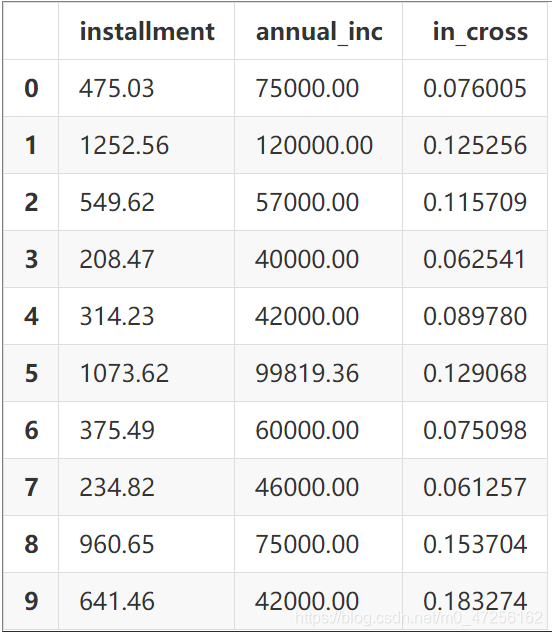This screenshot has width=552, height=636.
Task: Click installment value 314.23
Action: 117,316
